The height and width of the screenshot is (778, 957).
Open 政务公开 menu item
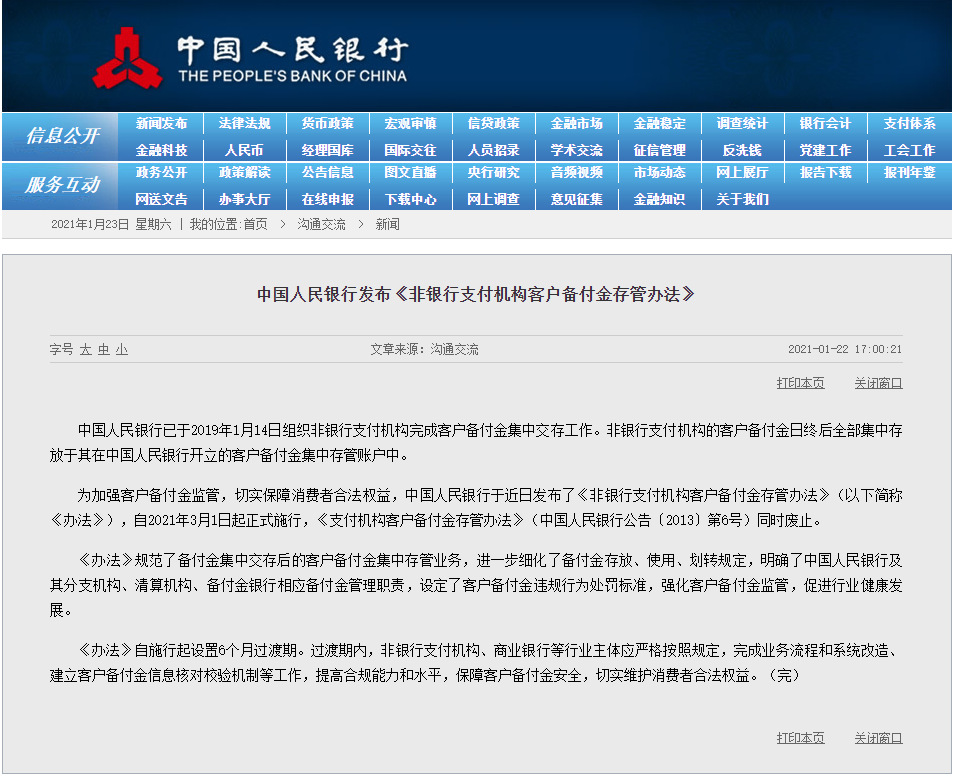click(161, 173)
